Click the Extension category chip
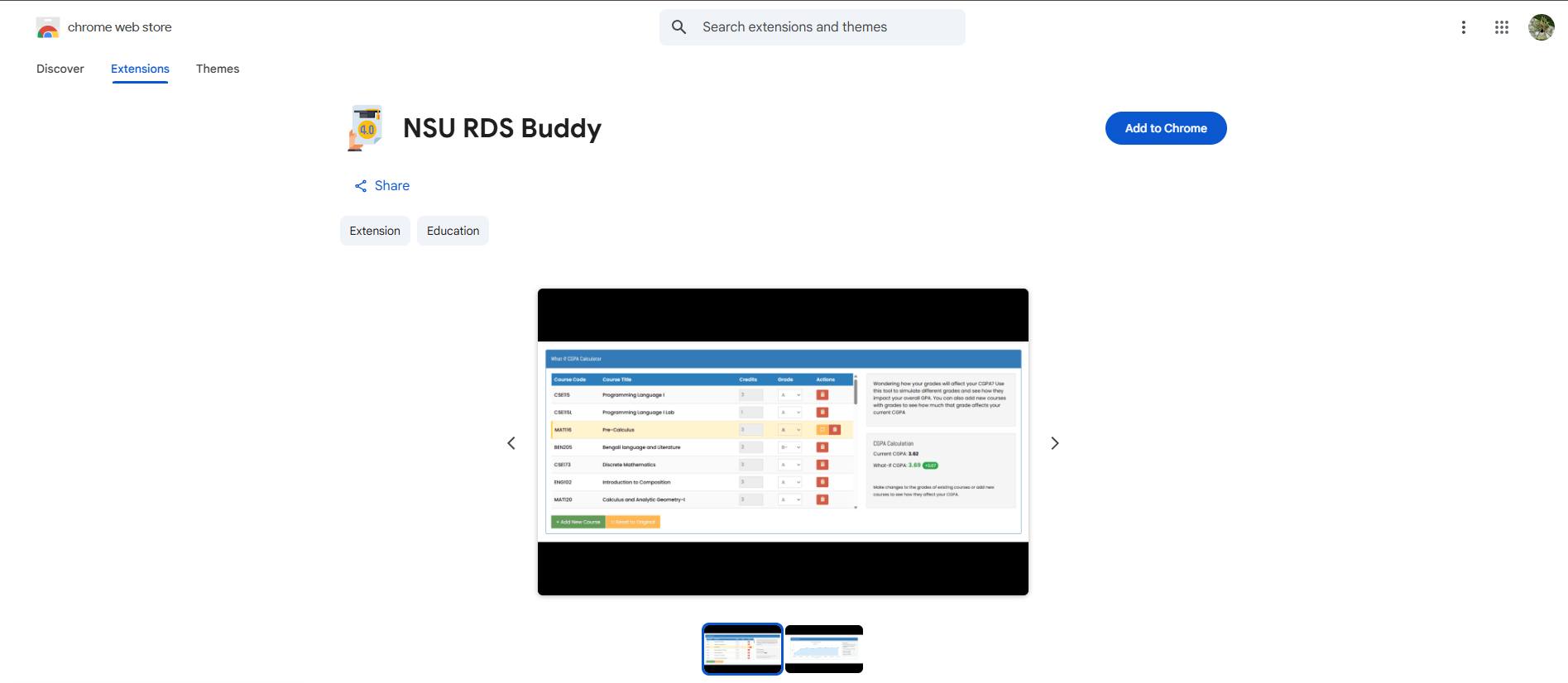Screen dimensions: 1568x683 [x=375, y=231]
